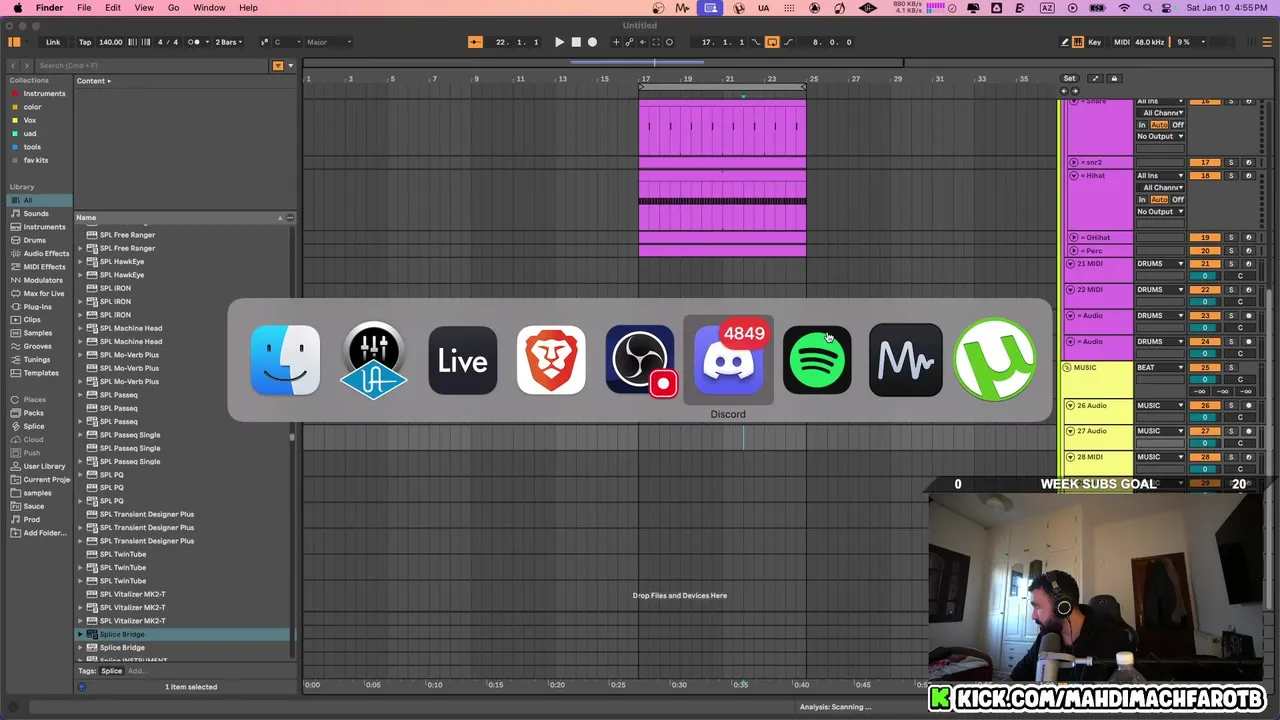1280x720 pixels.
Task: Open the root note C dropdown
Action: (285, 42)
